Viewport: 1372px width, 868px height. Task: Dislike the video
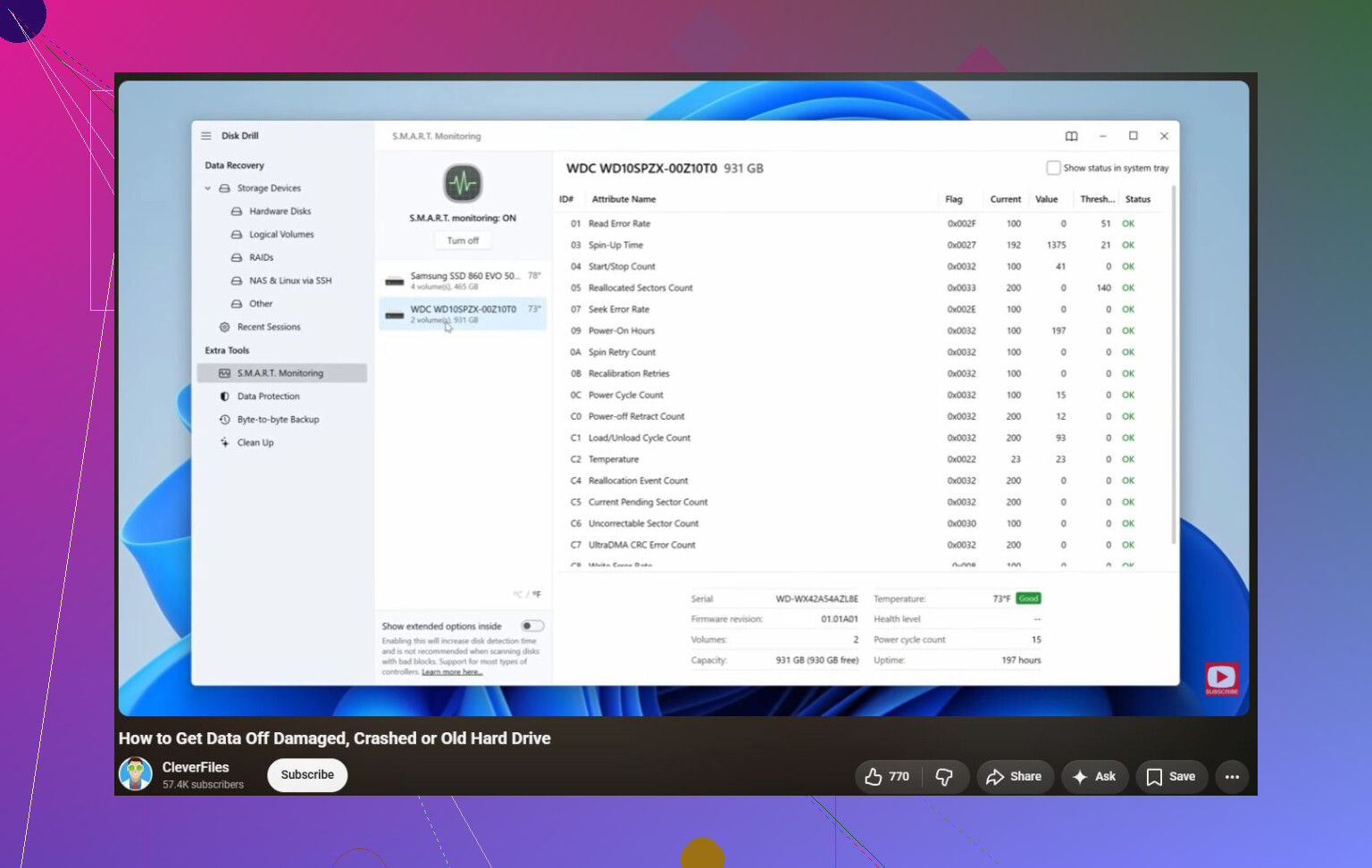point(944,777)
